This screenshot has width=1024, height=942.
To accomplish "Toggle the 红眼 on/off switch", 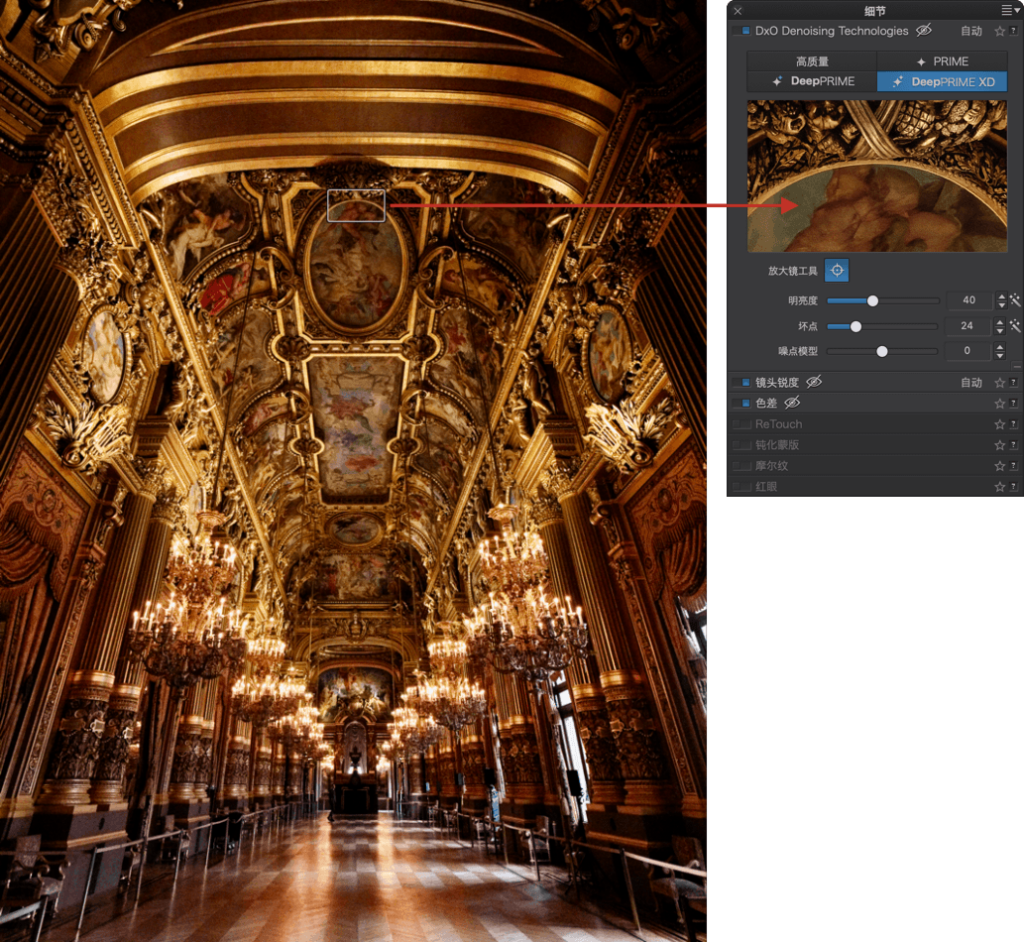I will [x=742, y=487].
